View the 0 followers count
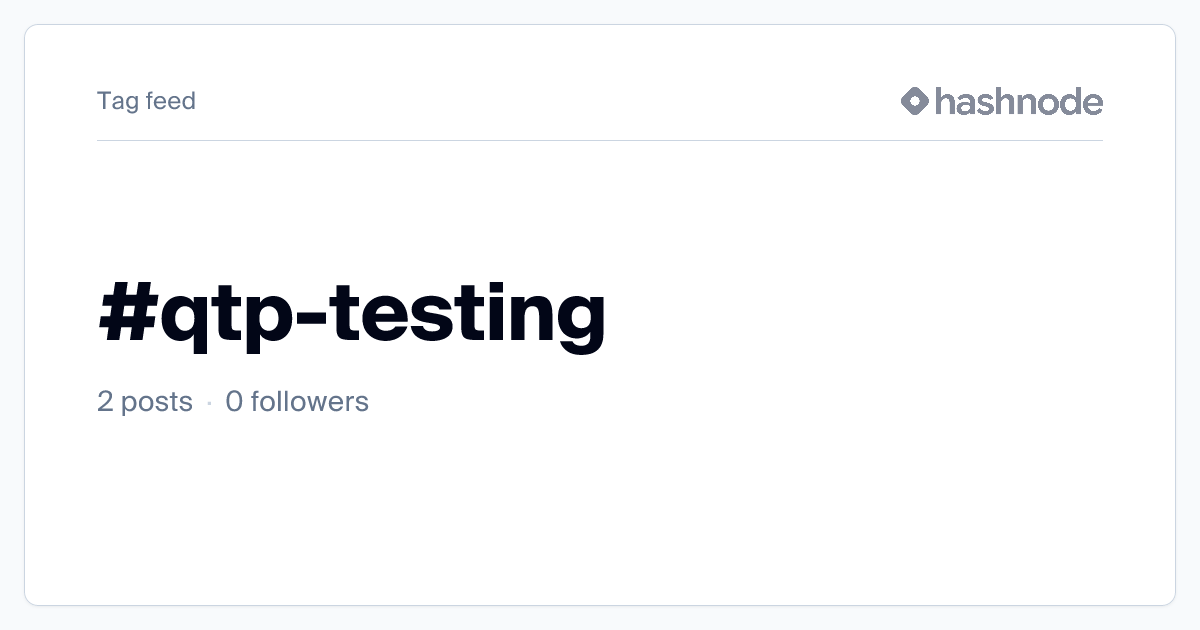 pos(297,402)
